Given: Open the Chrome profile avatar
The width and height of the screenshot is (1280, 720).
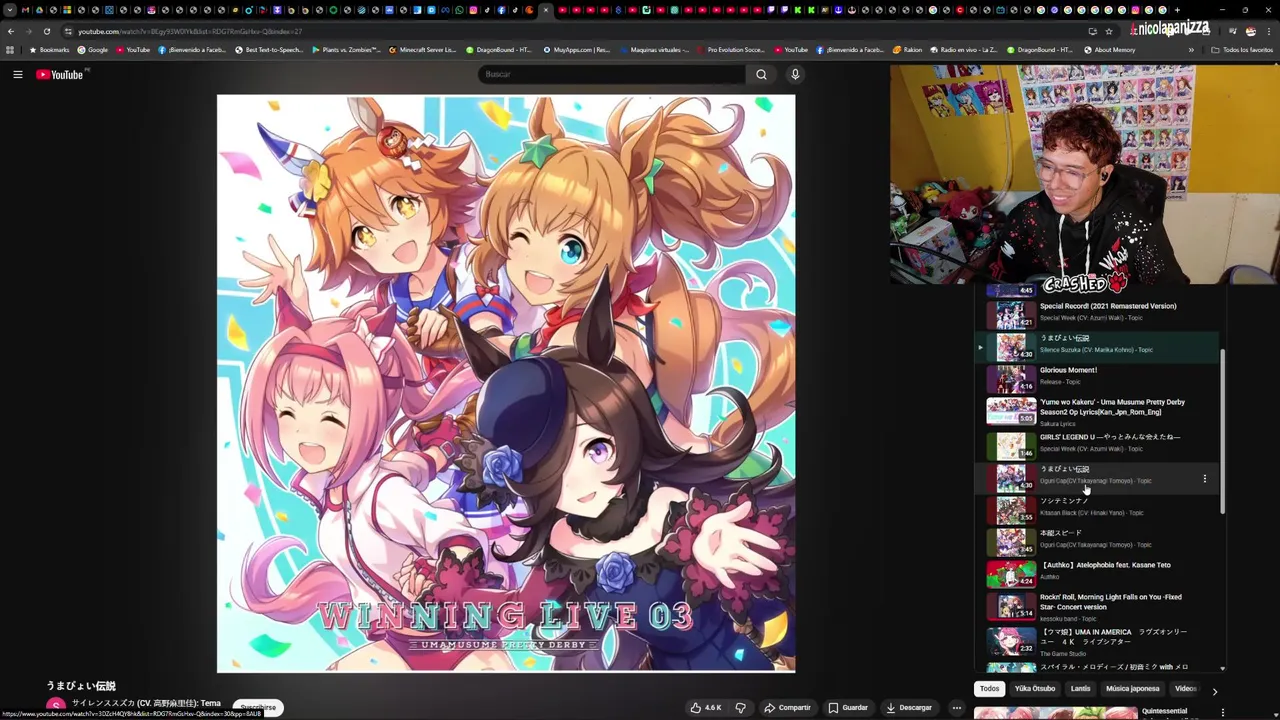Looking at the screenshot, I should point(1250,31).
